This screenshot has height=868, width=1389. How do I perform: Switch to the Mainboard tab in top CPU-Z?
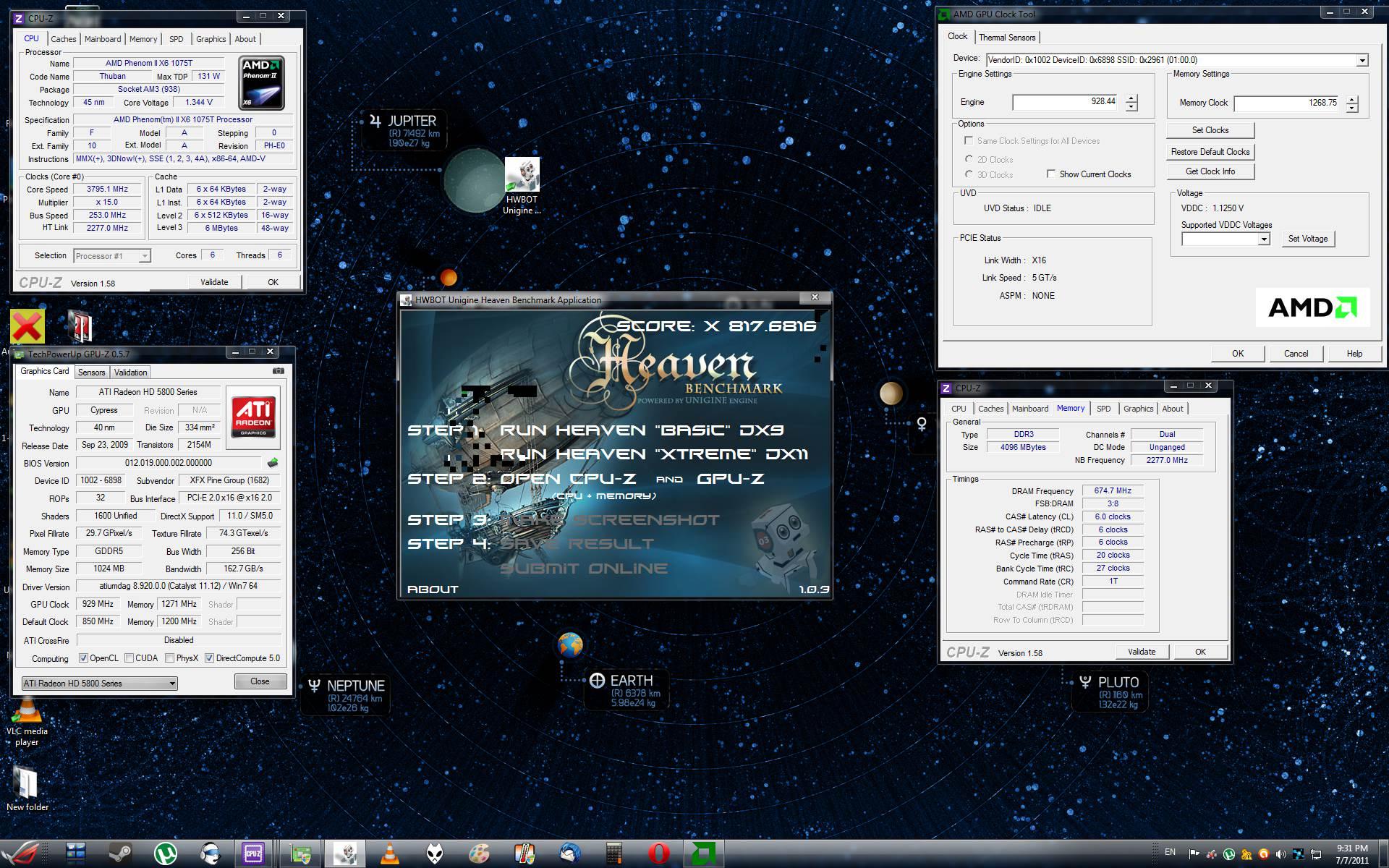tap(103, 39)
